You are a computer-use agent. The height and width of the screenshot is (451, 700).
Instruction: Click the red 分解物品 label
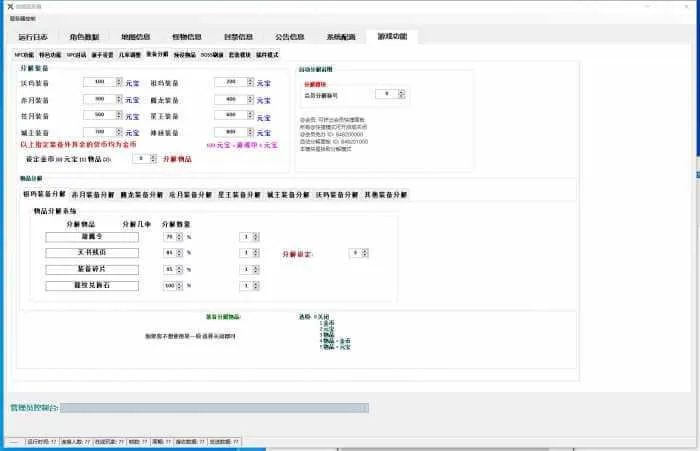click(x=177, y=159)
